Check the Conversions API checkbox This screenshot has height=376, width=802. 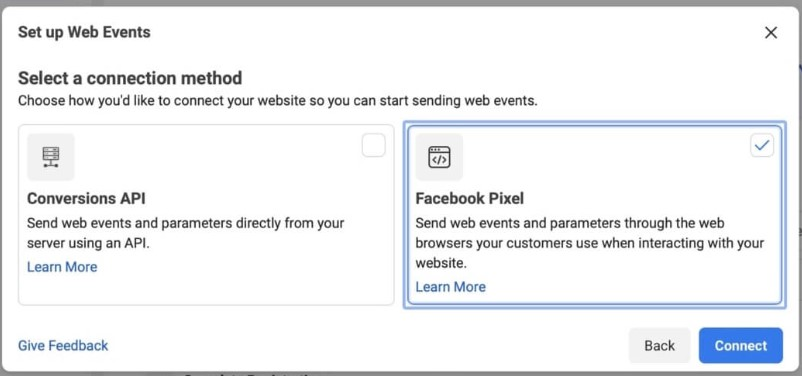(x=373, y=145)
